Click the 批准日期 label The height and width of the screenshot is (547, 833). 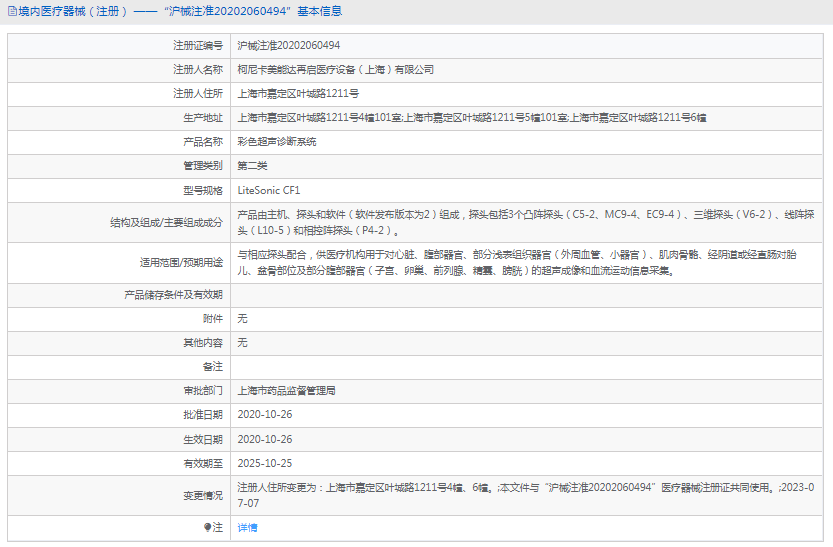tap(203, 415)
